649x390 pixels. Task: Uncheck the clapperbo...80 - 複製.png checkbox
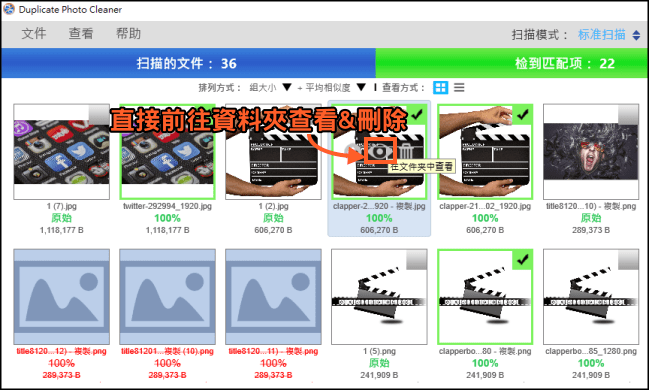click(523, 260)
